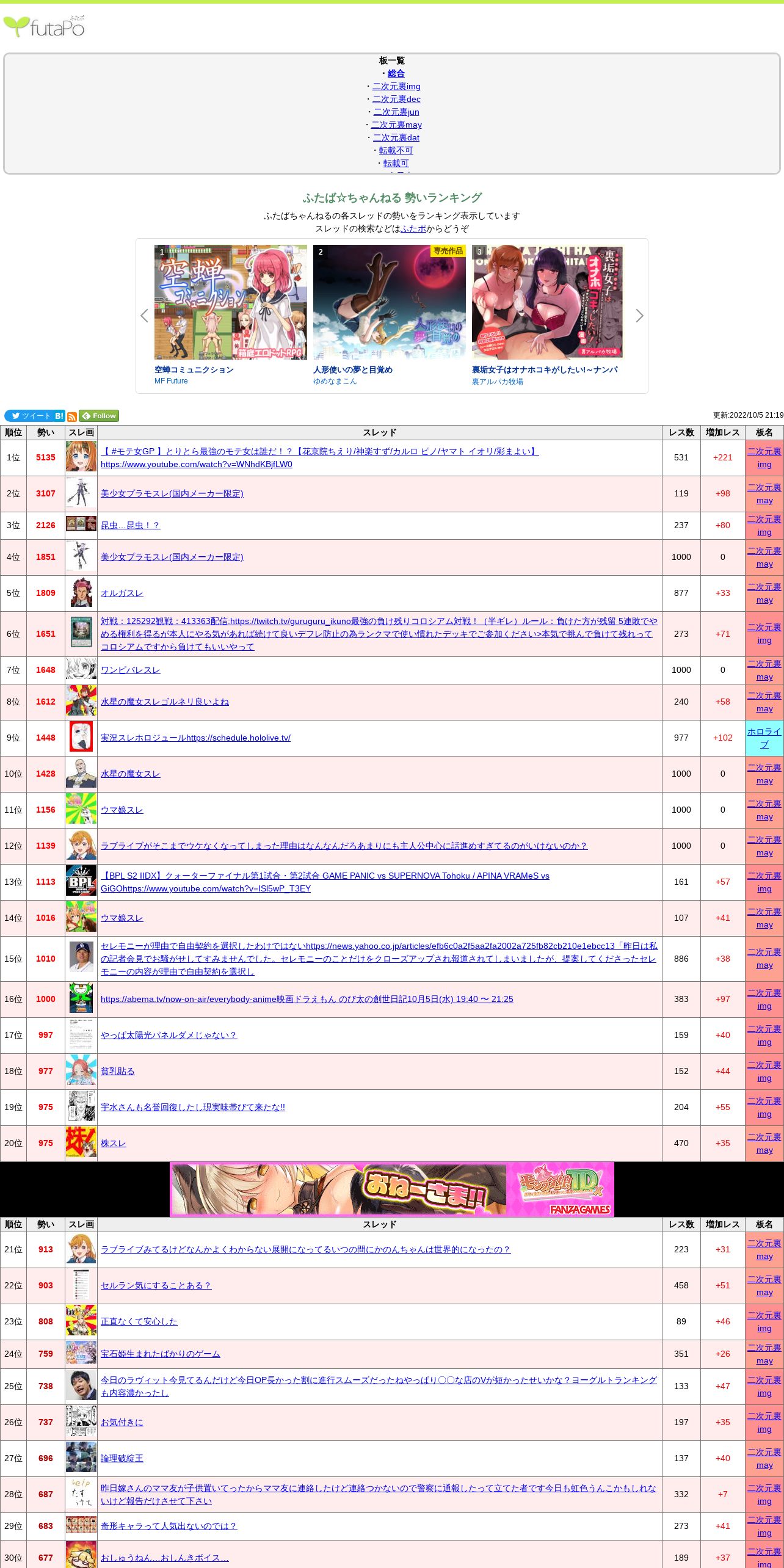Click the ホロライブ board link
The image size is (784, 1568).
click(764, 738)
